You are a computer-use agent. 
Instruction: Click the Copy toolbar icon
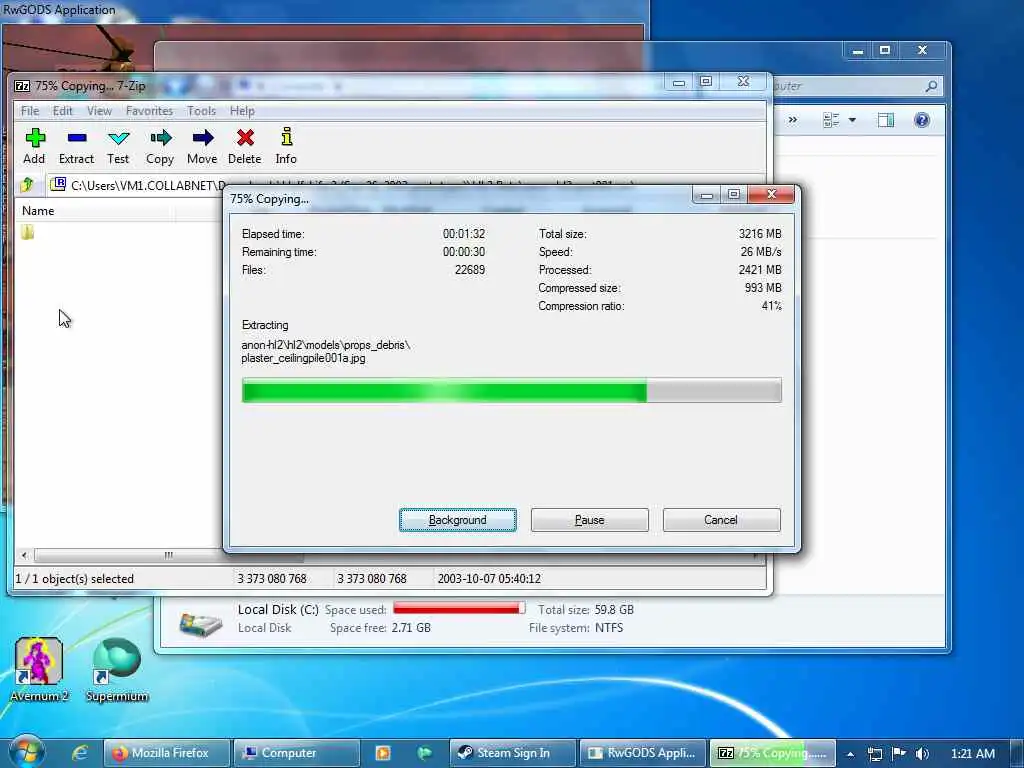(160, 138)
